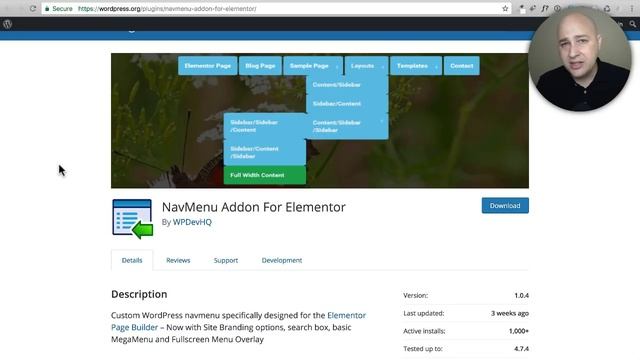Click Sidebar/Sidebar/Content submenu entry
Image resolution: width=640 pixels, height=360 pixels.
coord(264,126)
